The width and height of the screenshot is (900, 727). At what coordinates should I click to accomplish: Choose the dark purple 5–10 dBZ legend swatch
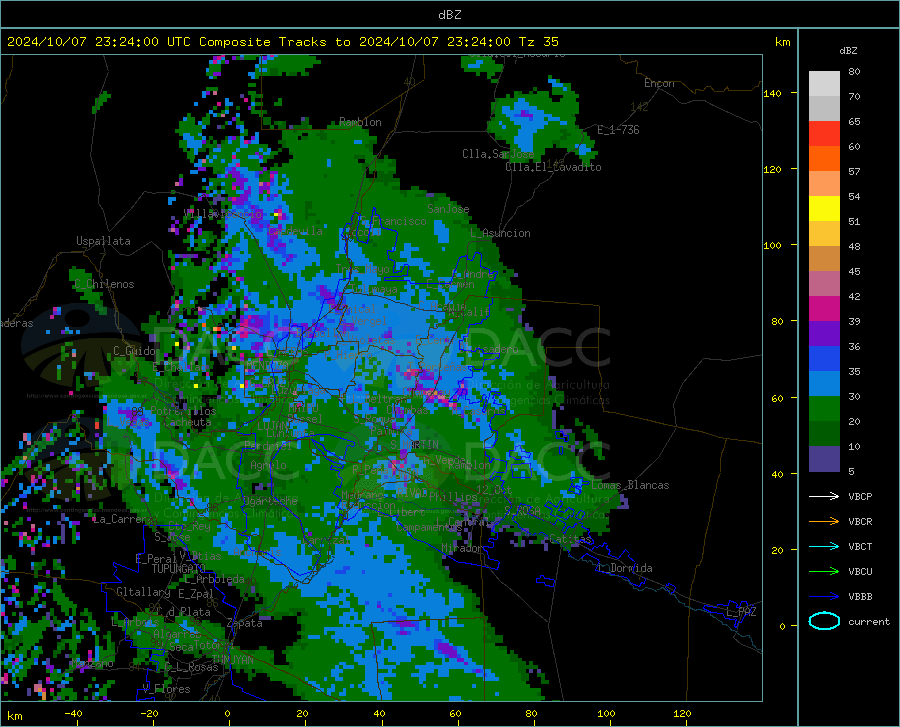[824, 459]
